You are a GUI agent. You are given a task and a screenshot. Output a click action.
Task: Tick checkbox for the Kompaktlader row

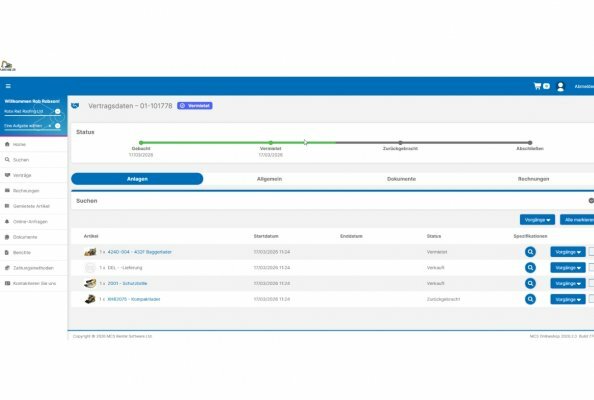pyautogui.click(x=591, y=299)
